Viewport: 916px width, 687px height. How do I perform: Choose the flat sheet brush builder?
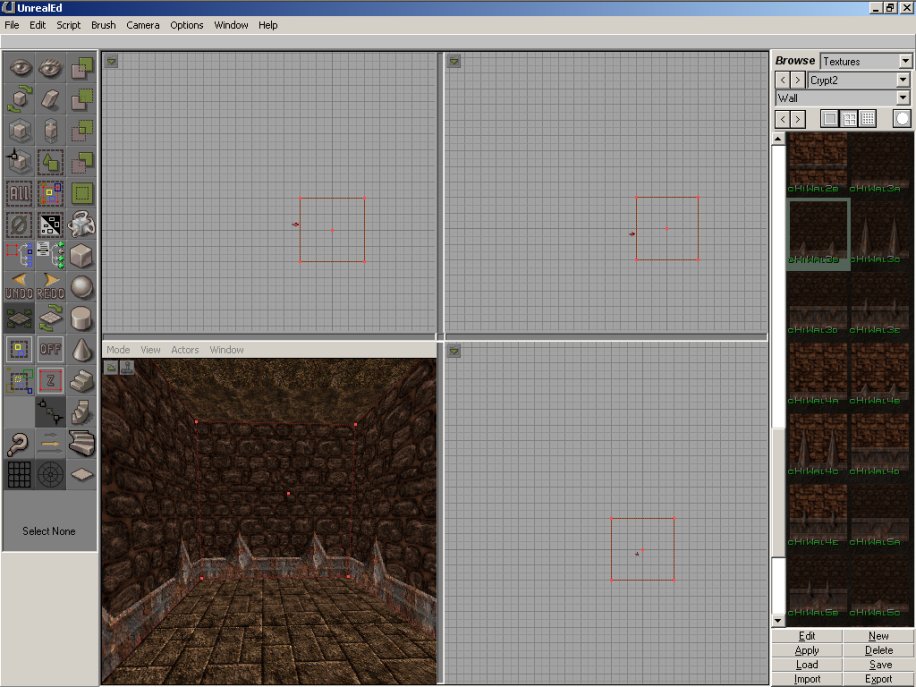click(x=81, y=475)
